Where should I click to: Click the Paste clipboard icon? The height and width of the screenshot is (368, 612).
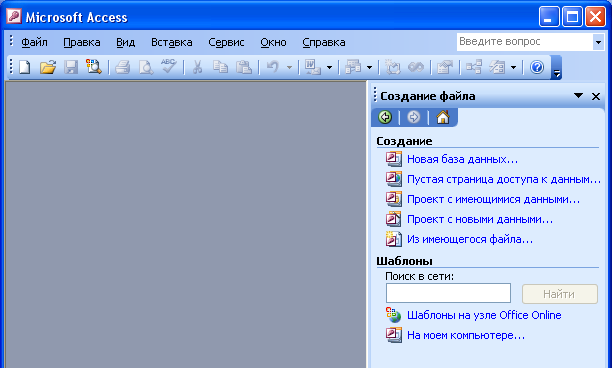244,67
